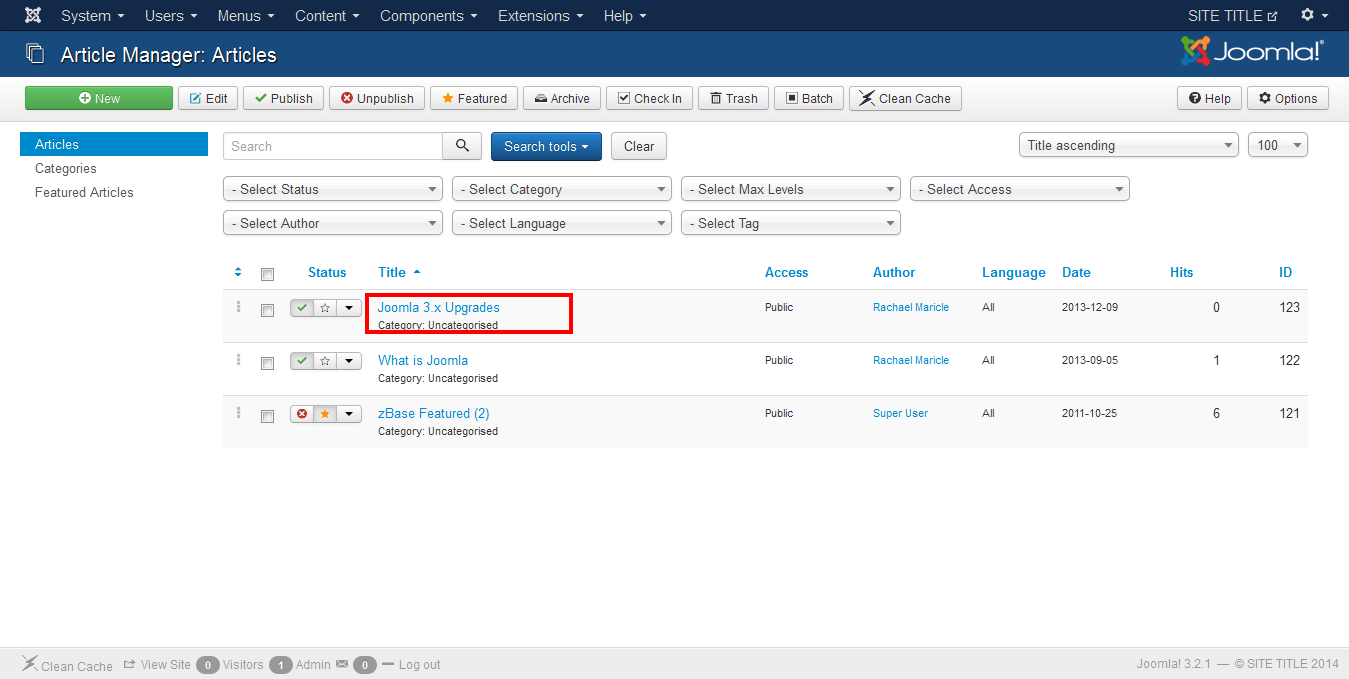Open the Users menu
This screenshot has width=1349, height=679.
point(171,16)
